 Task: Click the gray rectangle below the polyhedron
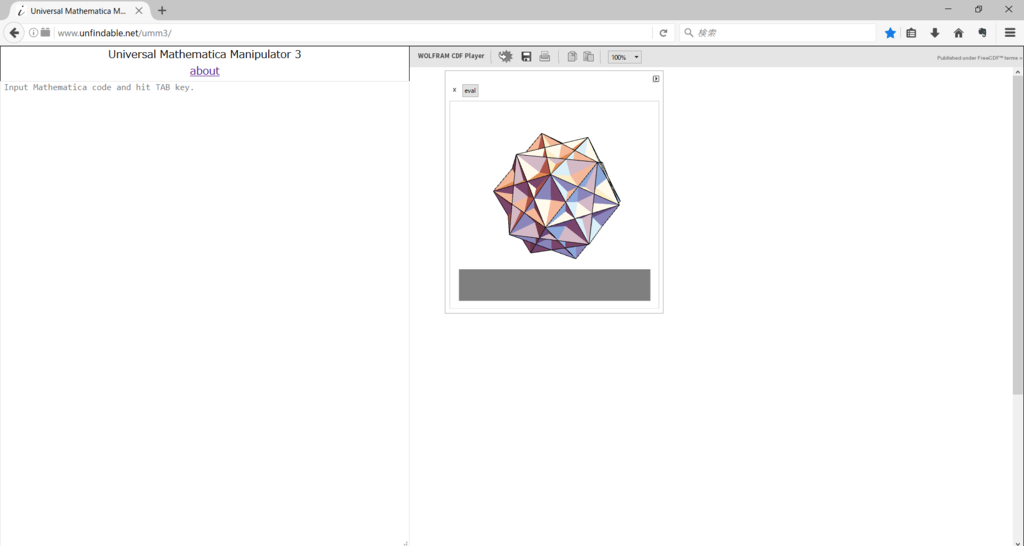pyautogui.click(x=554, y=285)
